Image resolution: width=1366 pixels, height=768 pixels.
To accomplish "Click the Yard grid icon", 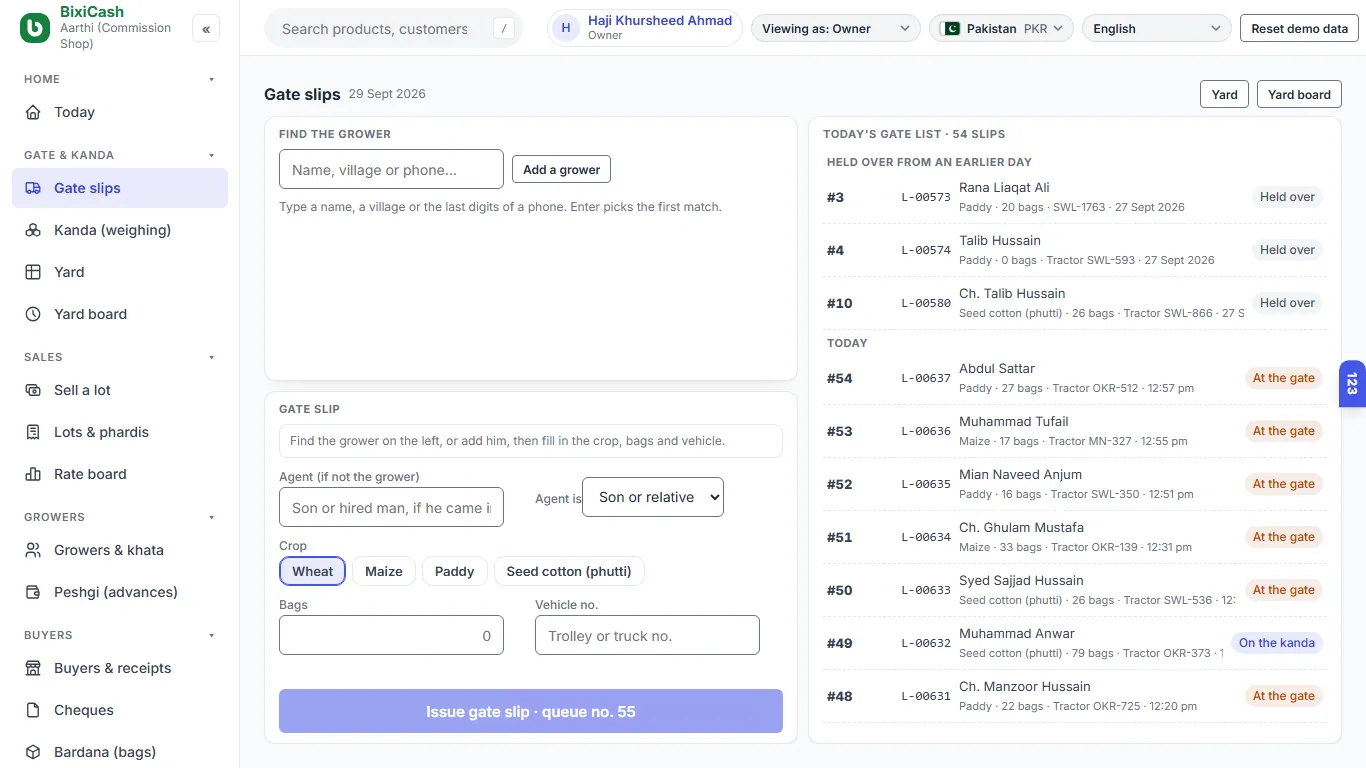I will 33,272.
